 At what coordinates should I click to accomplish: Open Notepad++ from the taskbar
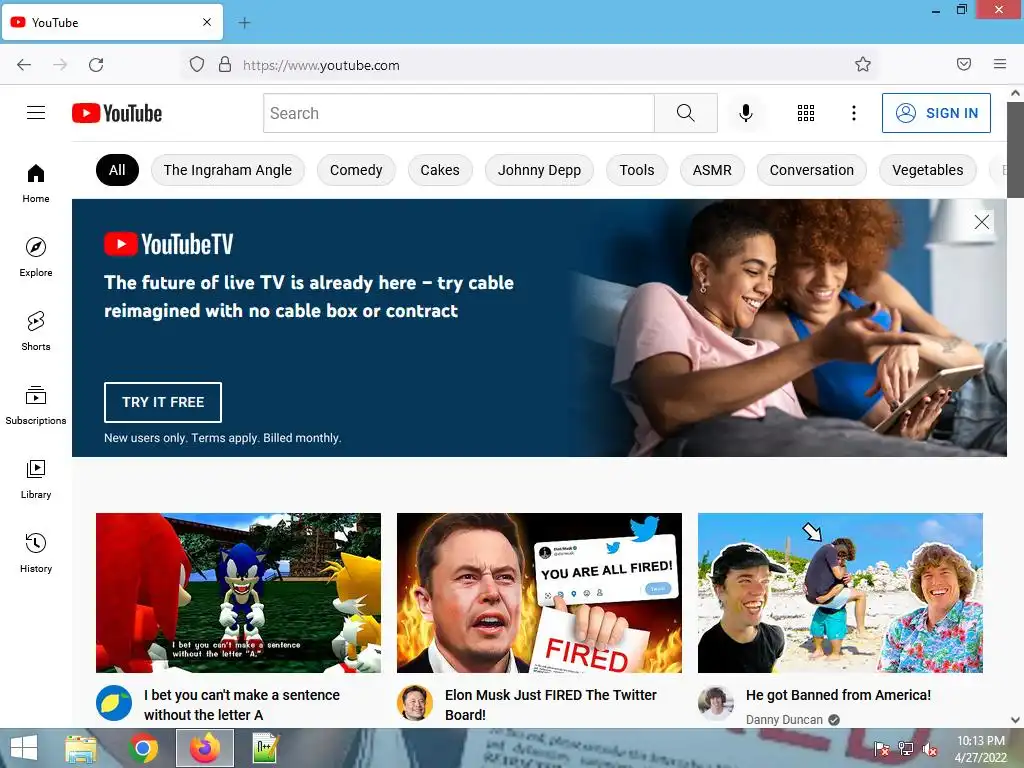coord(266,748)
